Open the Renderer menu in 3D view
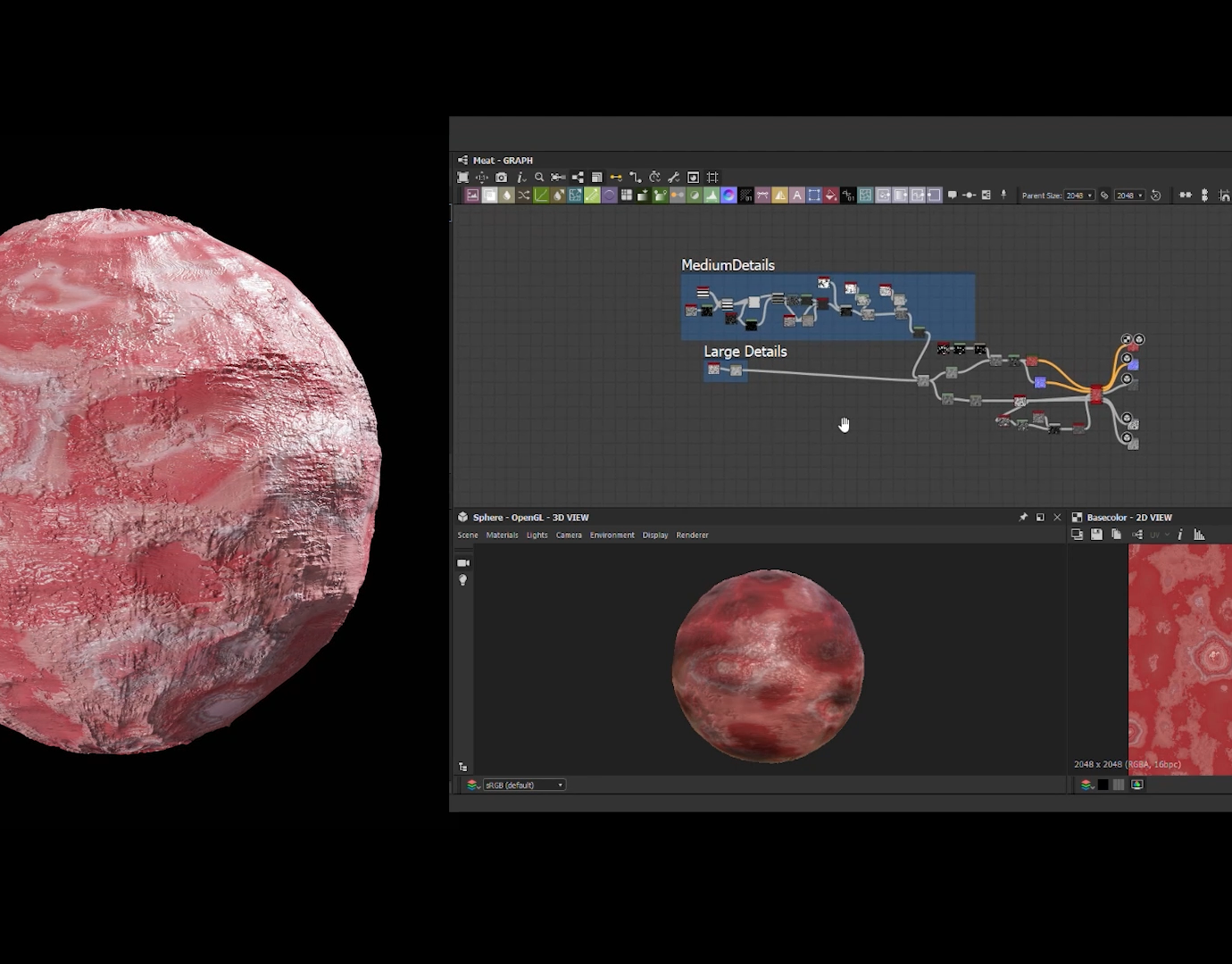The height and width of the screenshot is (964, 1232). pos(692,536)
